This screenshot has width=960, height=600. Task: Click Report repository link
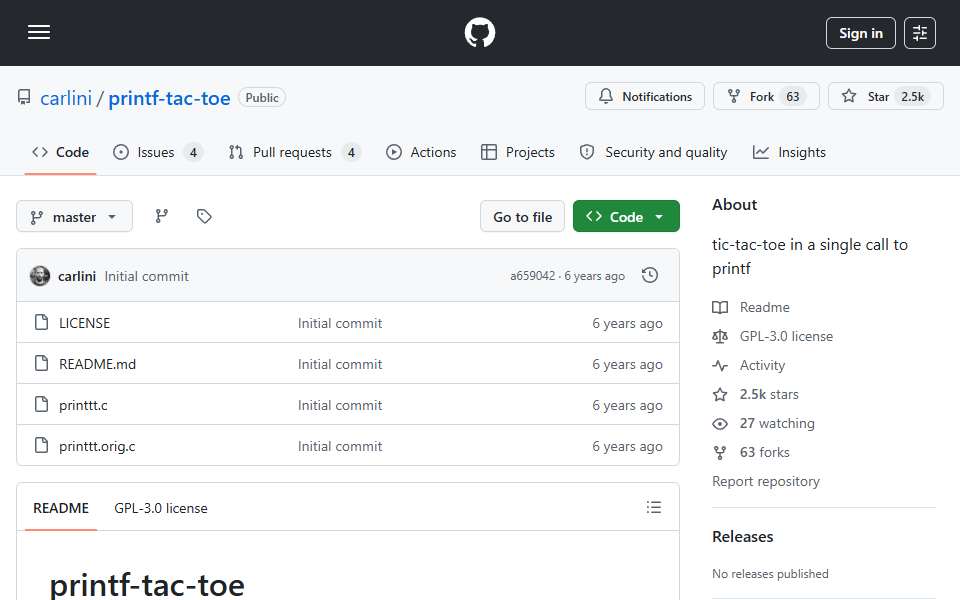point(765,481)
